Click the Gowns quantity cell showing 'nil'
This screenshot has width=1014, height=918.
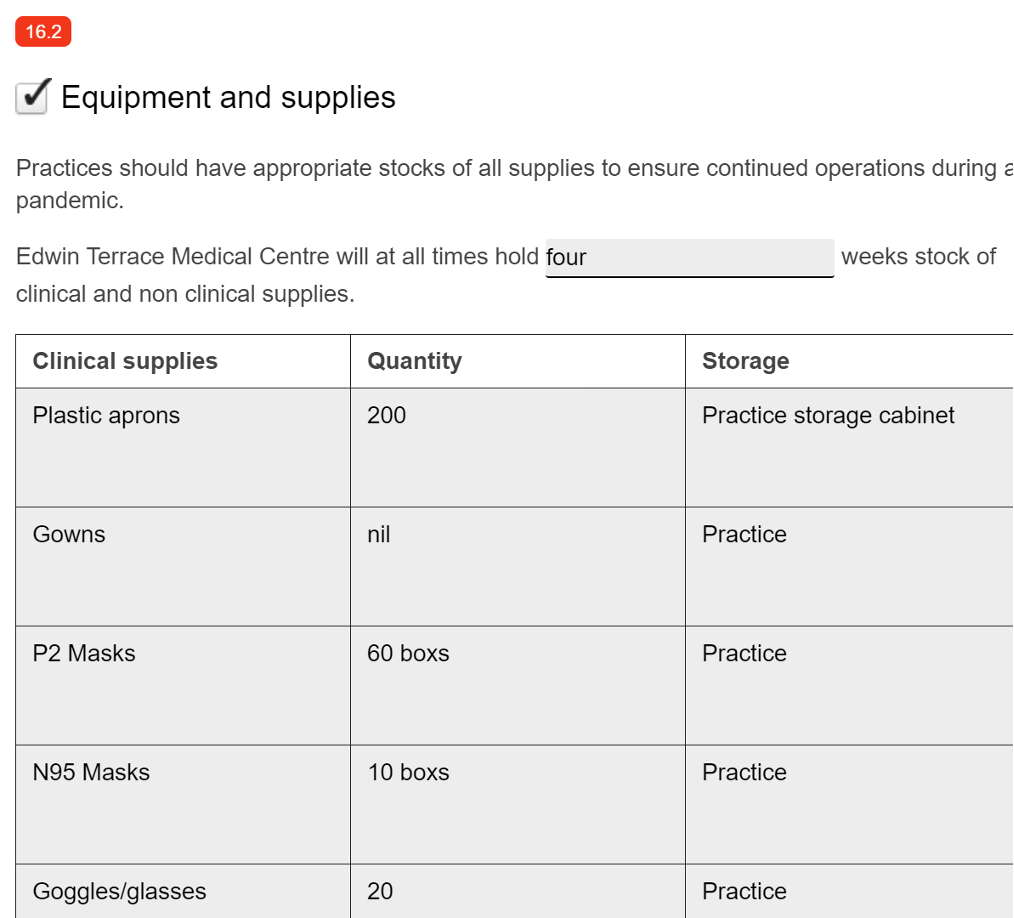click(x=517, y=566)
